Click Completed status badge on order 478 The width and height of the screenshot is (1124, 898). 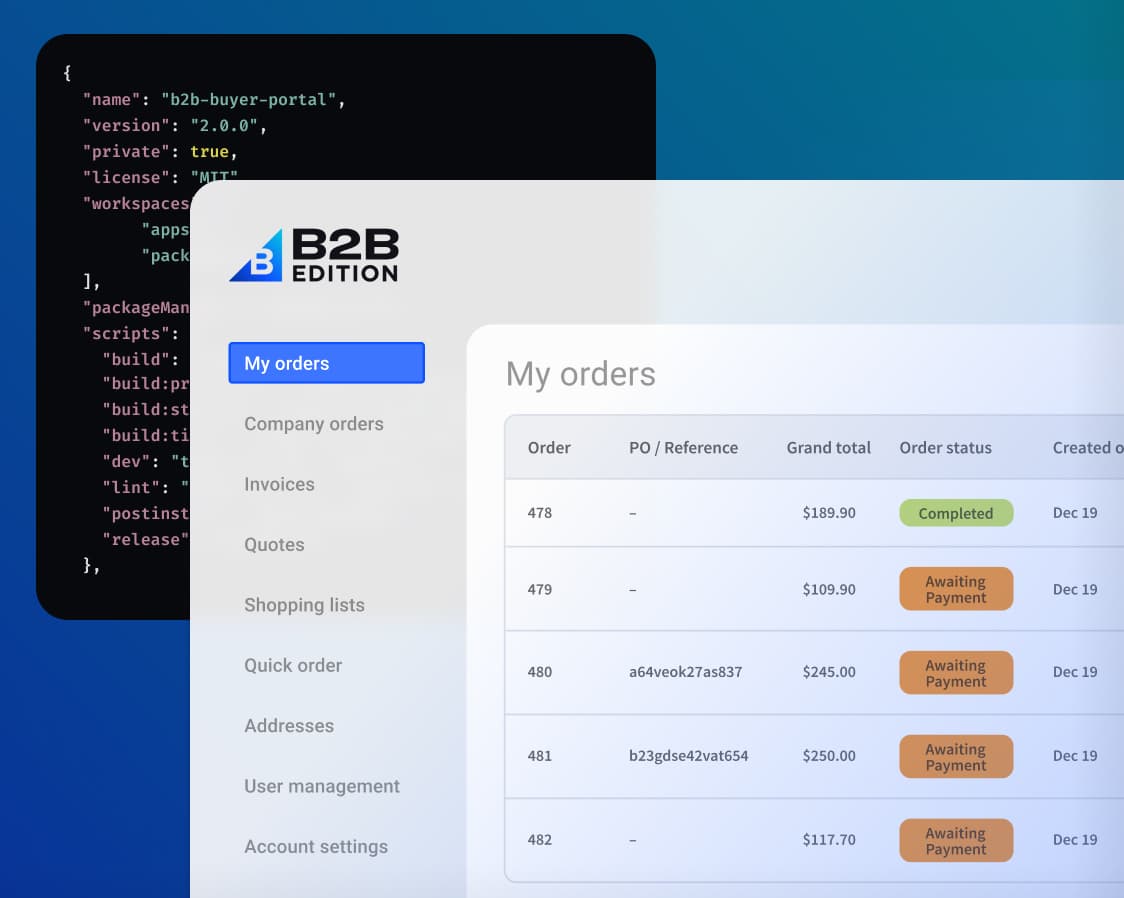point(955,513)
